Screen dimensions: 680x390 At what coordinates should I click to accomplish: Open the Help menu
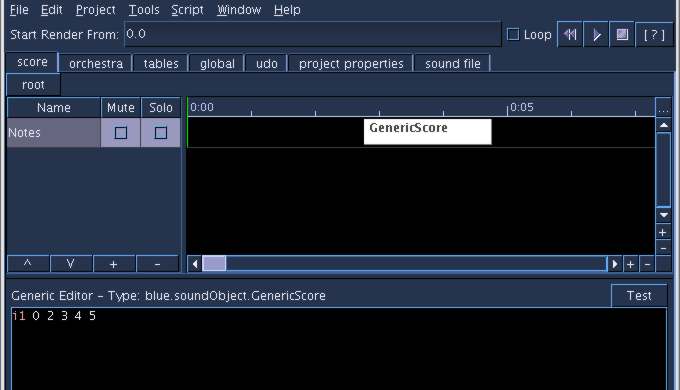tap(287, 10)
